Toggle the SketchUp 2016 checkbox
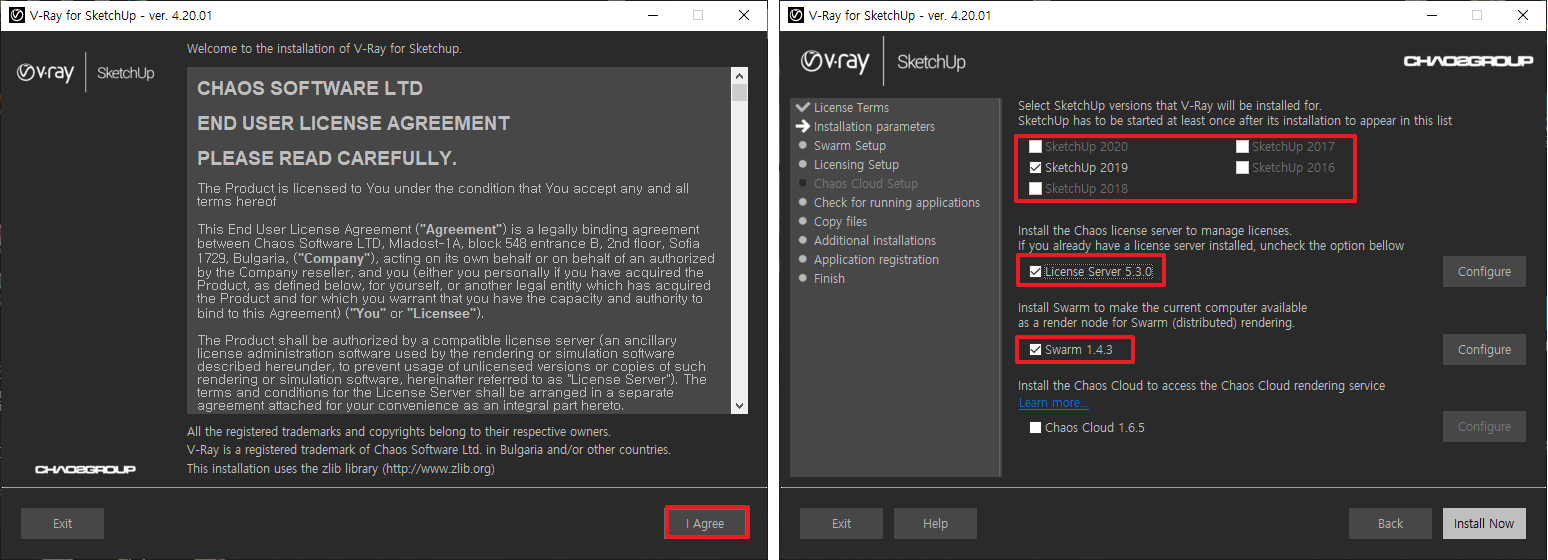The width and height of the screenshot is (1548, 560). point(1242,167)
